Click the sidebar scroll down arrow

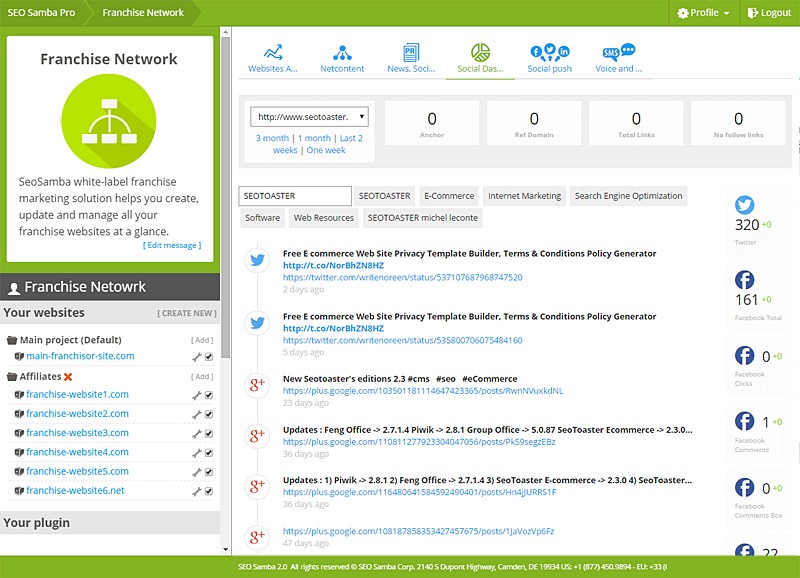[226, 549]
